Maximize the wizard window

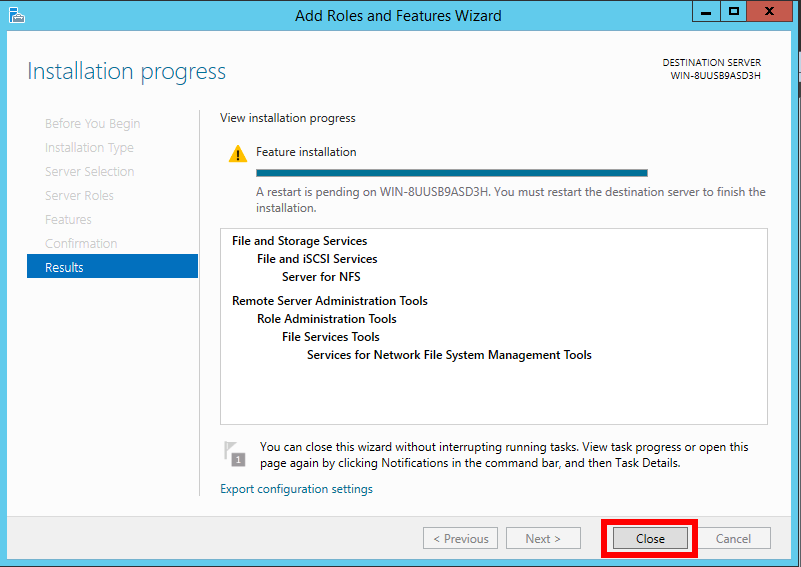point(734,12)
